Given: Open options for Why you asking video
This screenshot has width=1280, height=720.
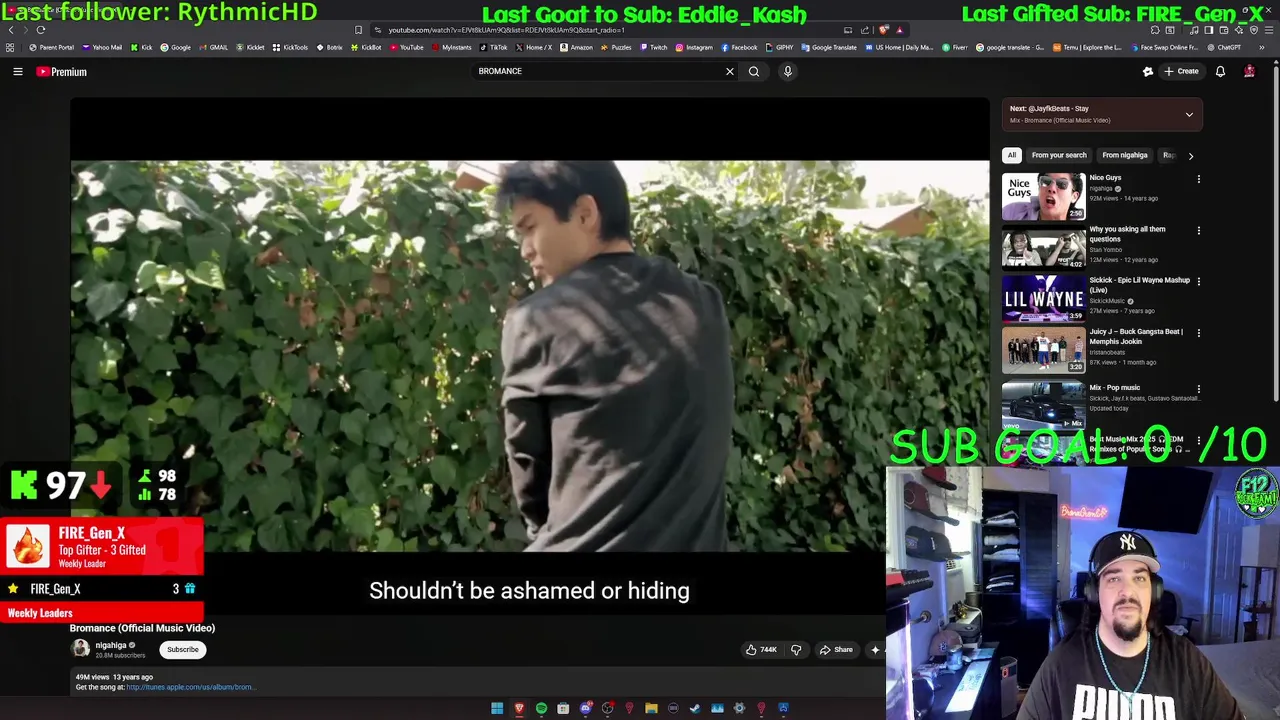Looking at the screenshot, I should pos(1199,230).
